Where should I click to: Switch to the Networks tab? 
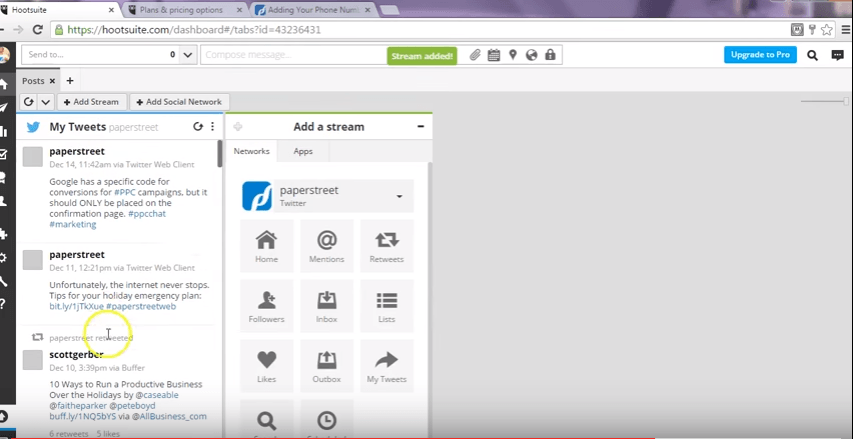(x=251, y=151)
